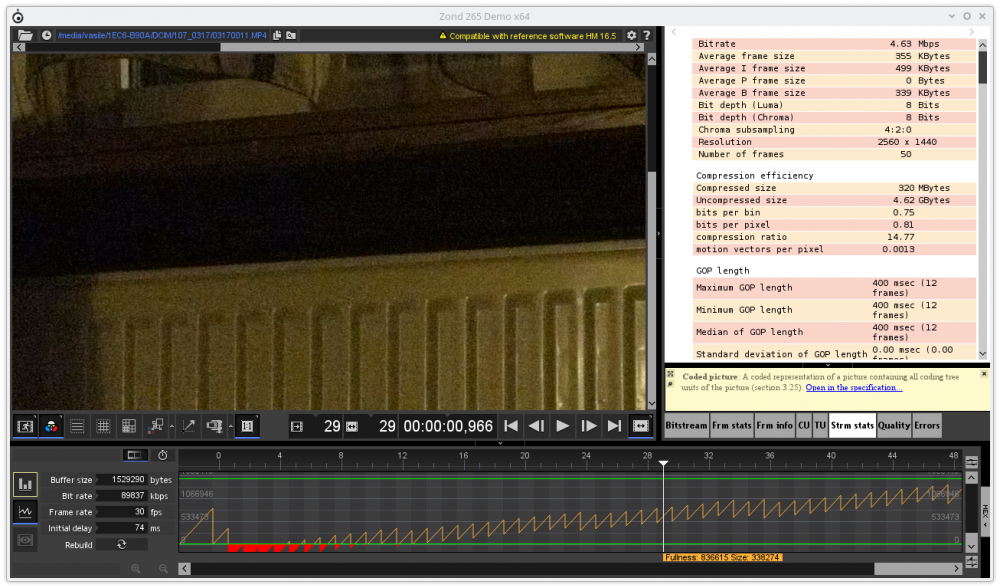The width and height of the screenshot is (1000, 588).
Task: Click the Buffer size value field
Action: pyautogui.click(x=121, y=480)
